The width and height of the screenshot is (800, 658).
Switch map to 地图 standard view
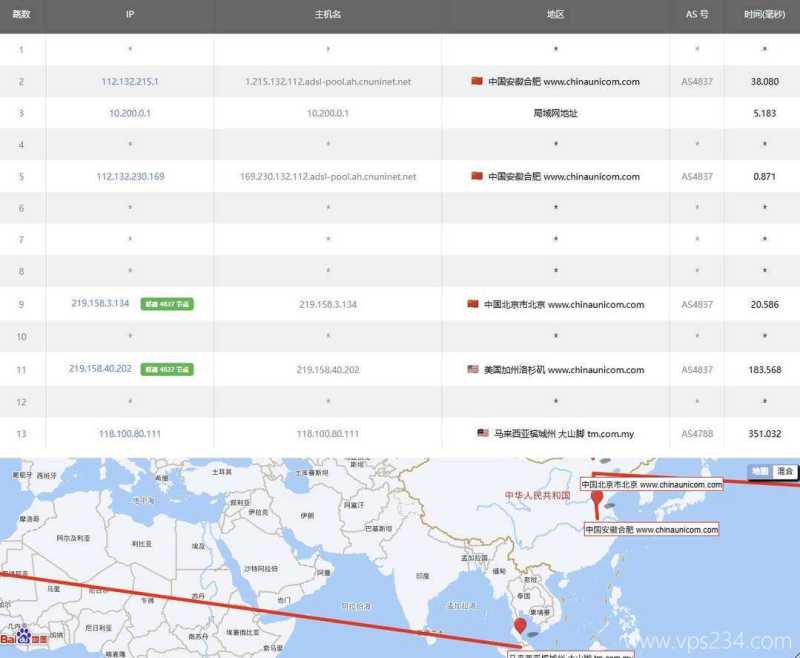760,471
